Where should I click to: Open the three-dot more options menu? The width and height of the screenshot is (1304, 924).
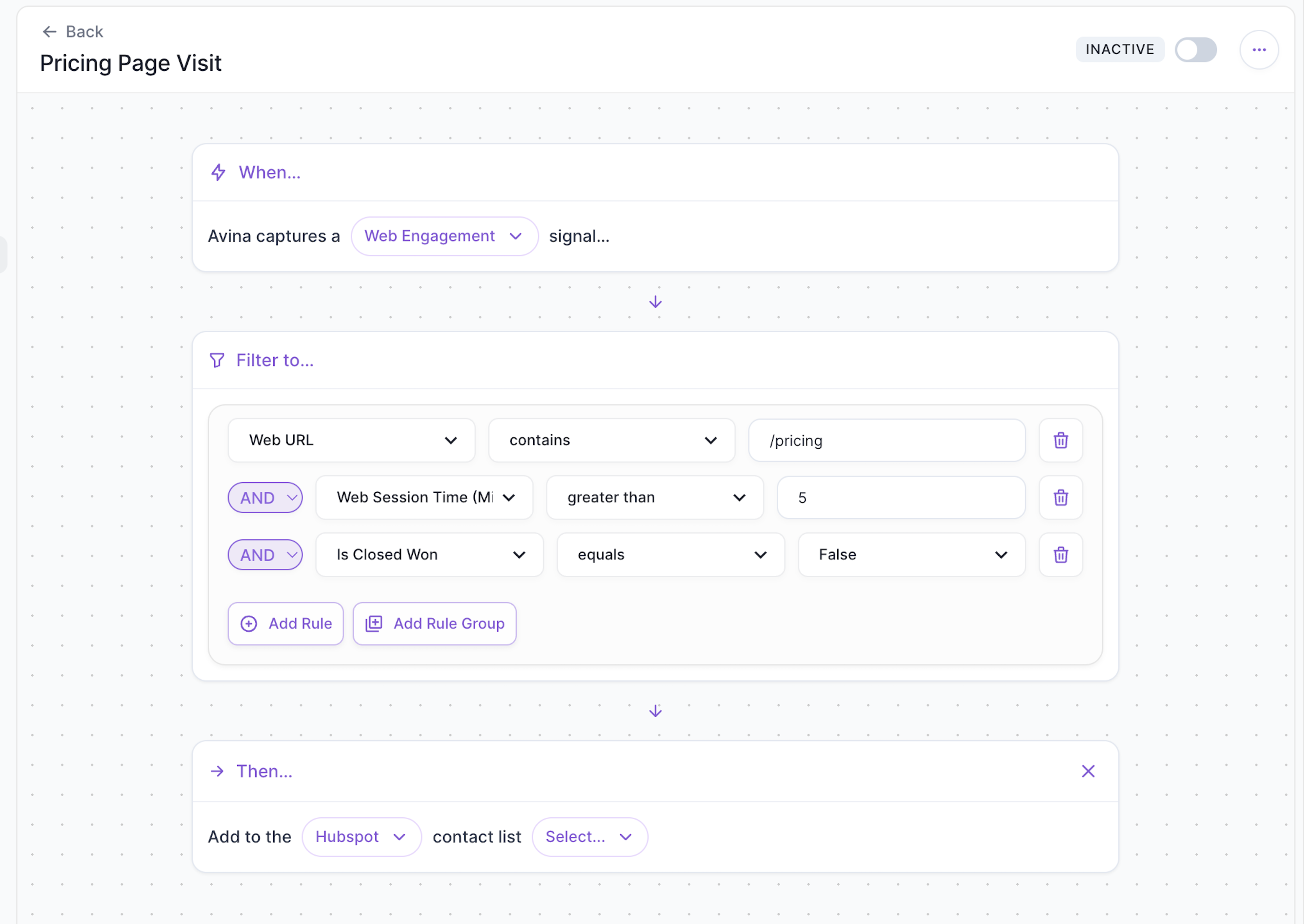coord(1259,50)
